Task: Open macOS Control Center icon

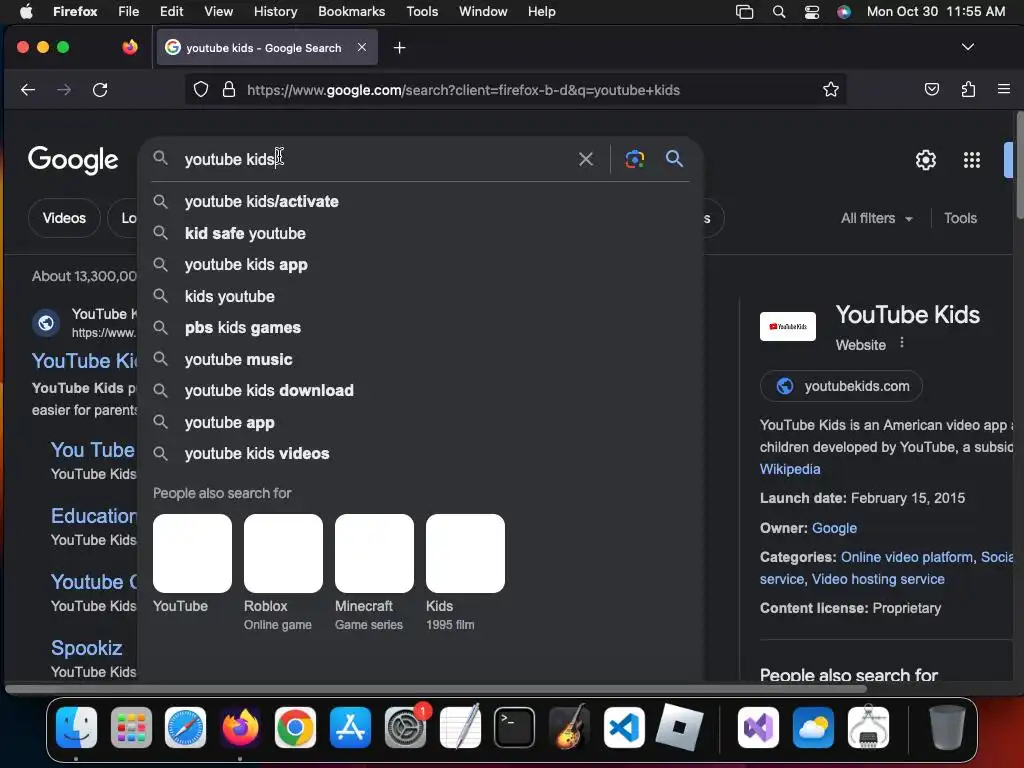Action: point(812,12)
